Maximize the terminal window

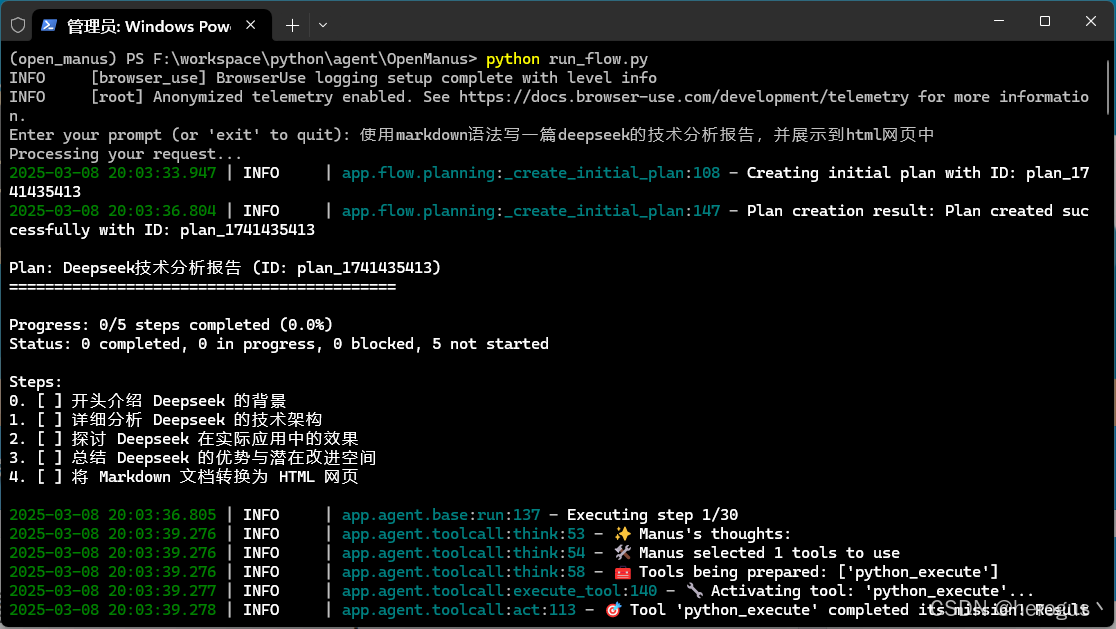click(1045, 21)
